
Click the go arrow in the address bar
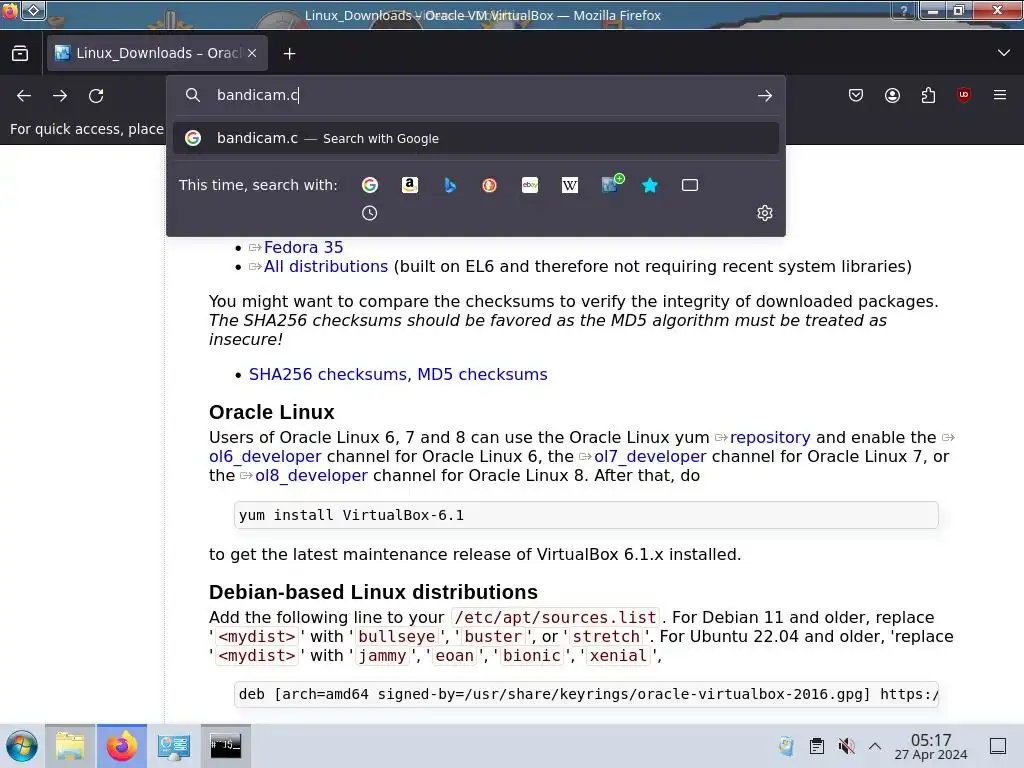point(765,95)
